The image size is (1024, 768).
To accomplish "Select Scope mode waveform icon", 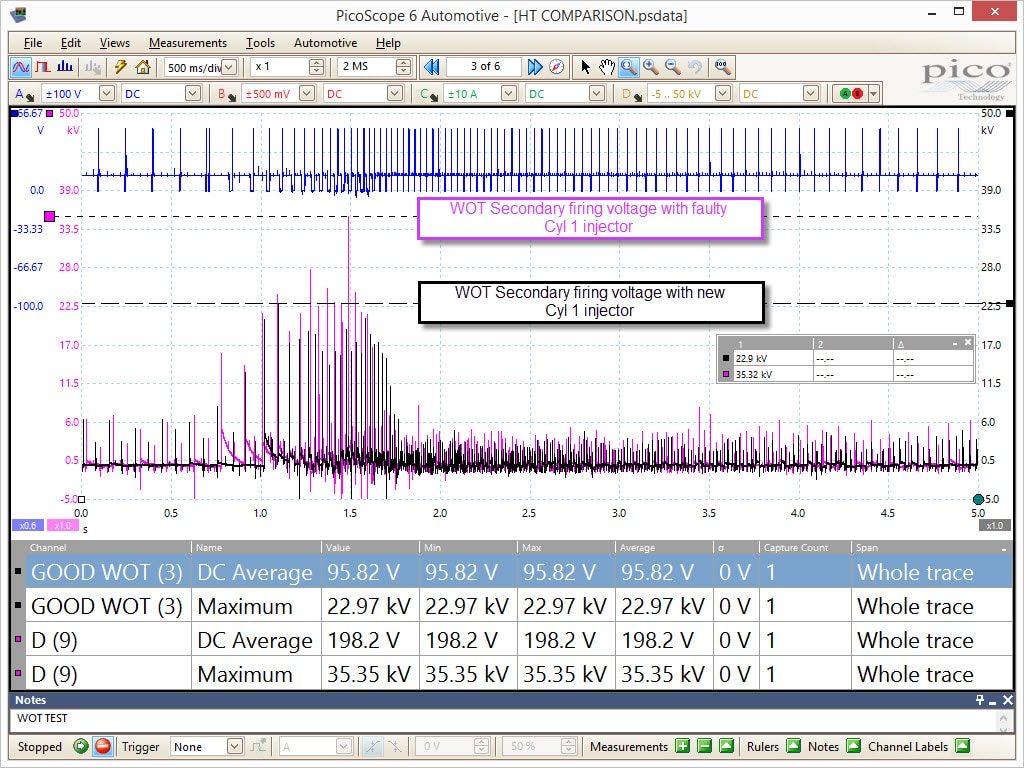I will [x=21, y=67].
